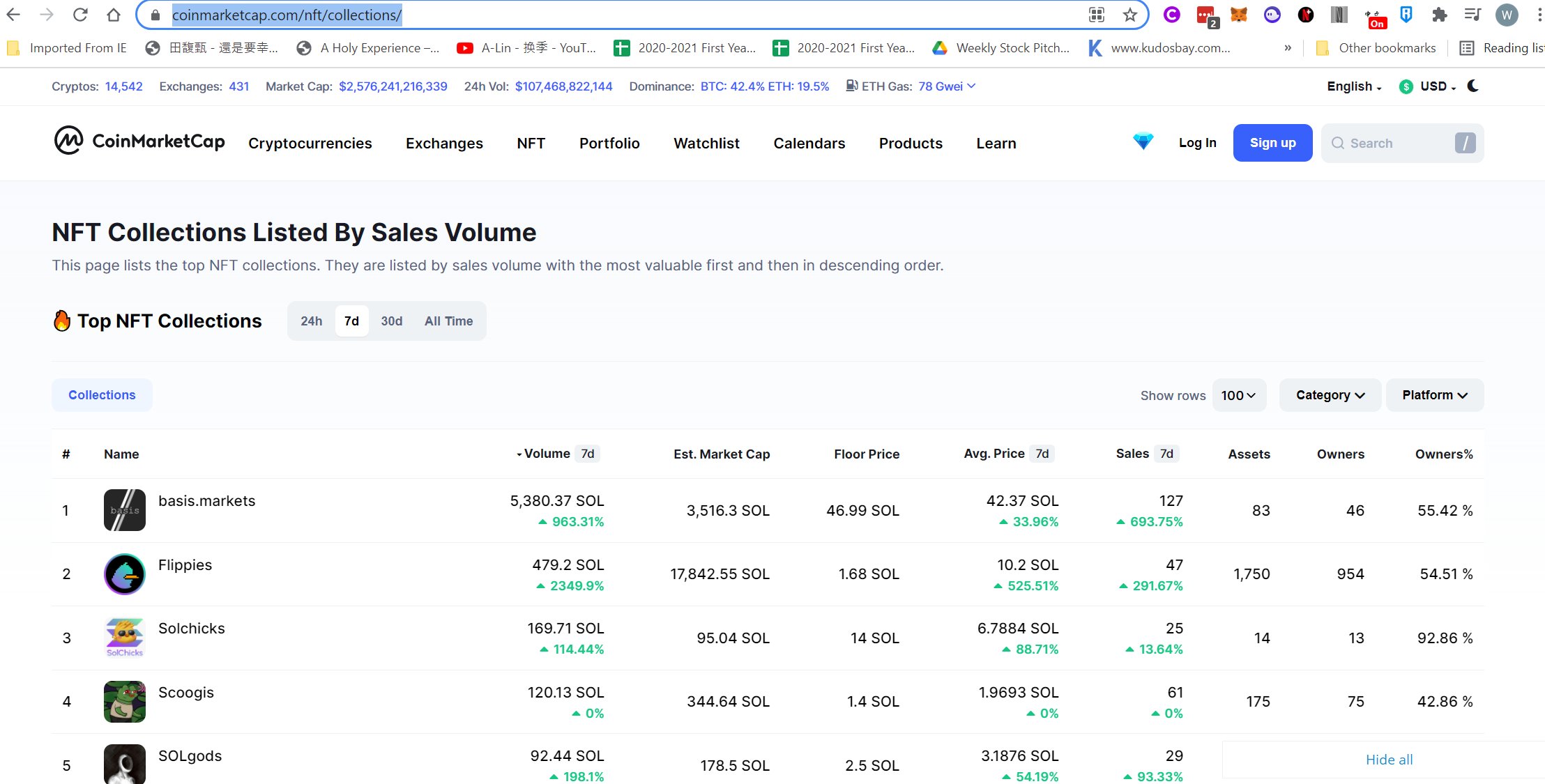
Task: Select the 24h time range
Action: pyautogui.click(x=311, y=321)
